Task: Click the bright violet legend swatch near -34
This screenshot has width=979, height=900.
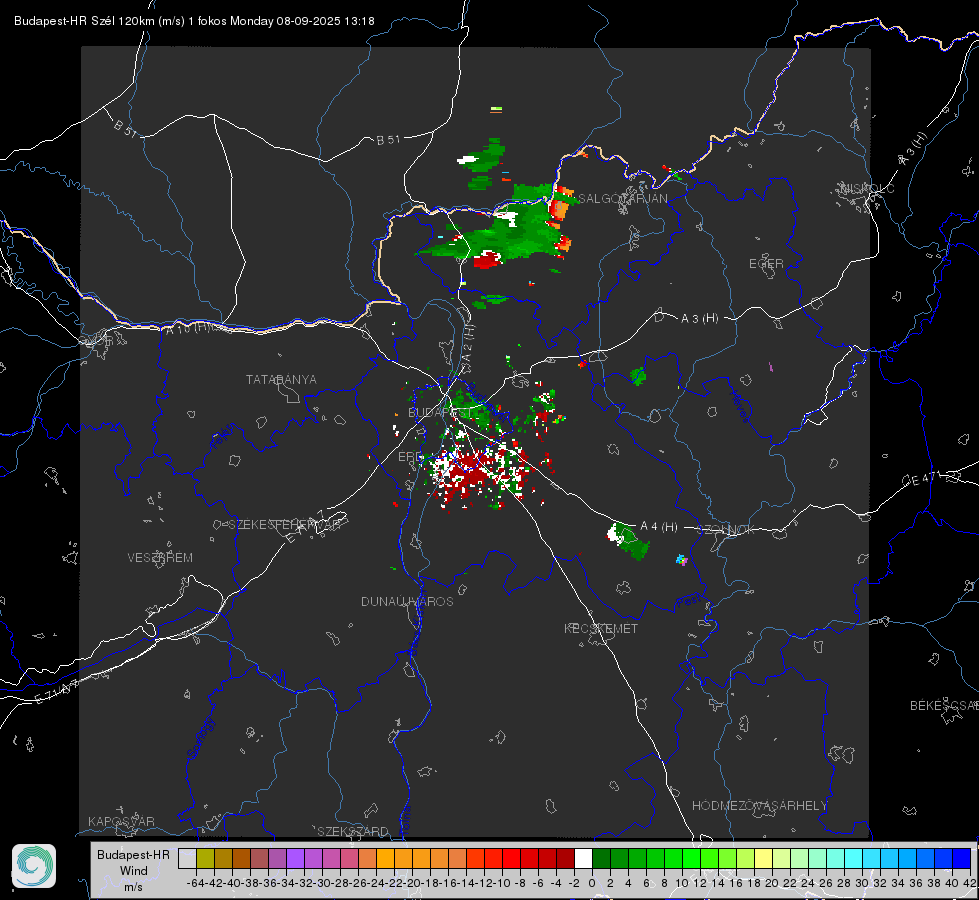Action: pos(295,858)
